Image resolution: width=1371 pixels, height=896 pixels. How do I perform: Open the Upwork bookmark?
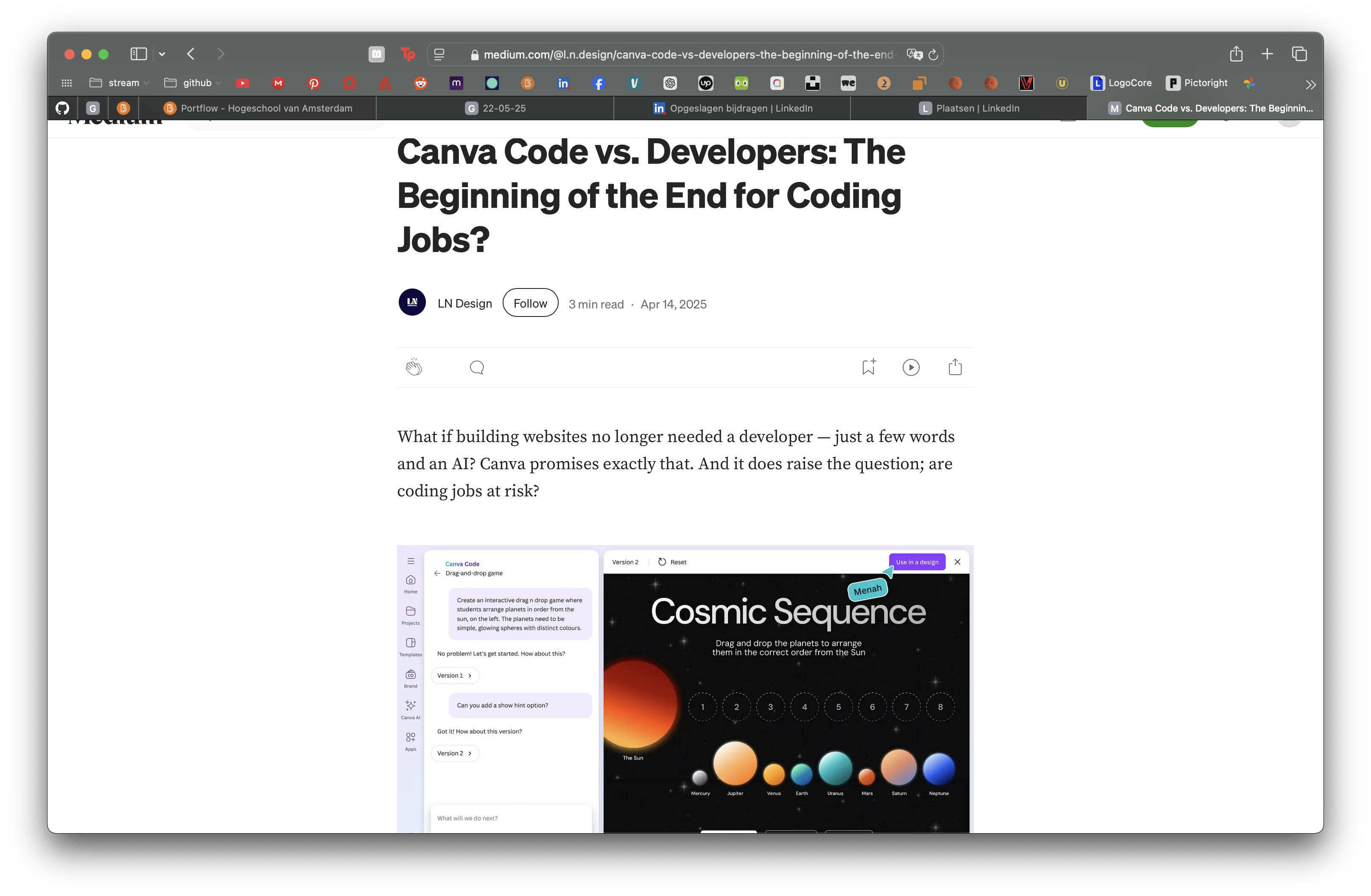point(706,83)
